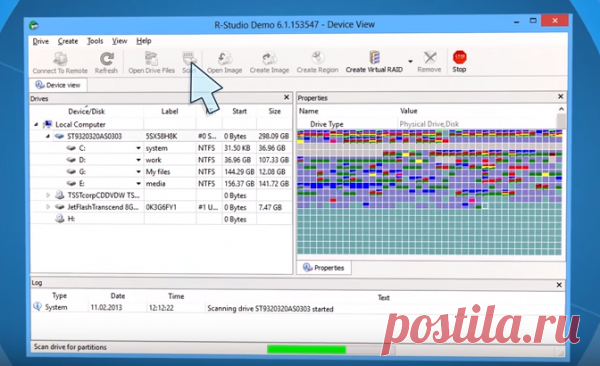Select the Properties tab below the scan map
600x366 pixels.
(324, 268)
